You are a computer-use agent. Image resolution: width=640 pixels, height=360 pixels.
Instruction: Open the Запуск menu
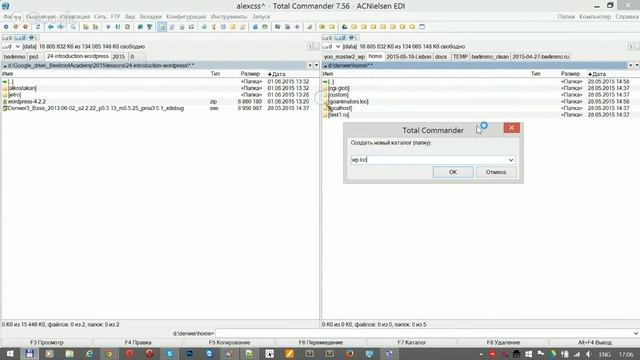[x=261, y=17]
